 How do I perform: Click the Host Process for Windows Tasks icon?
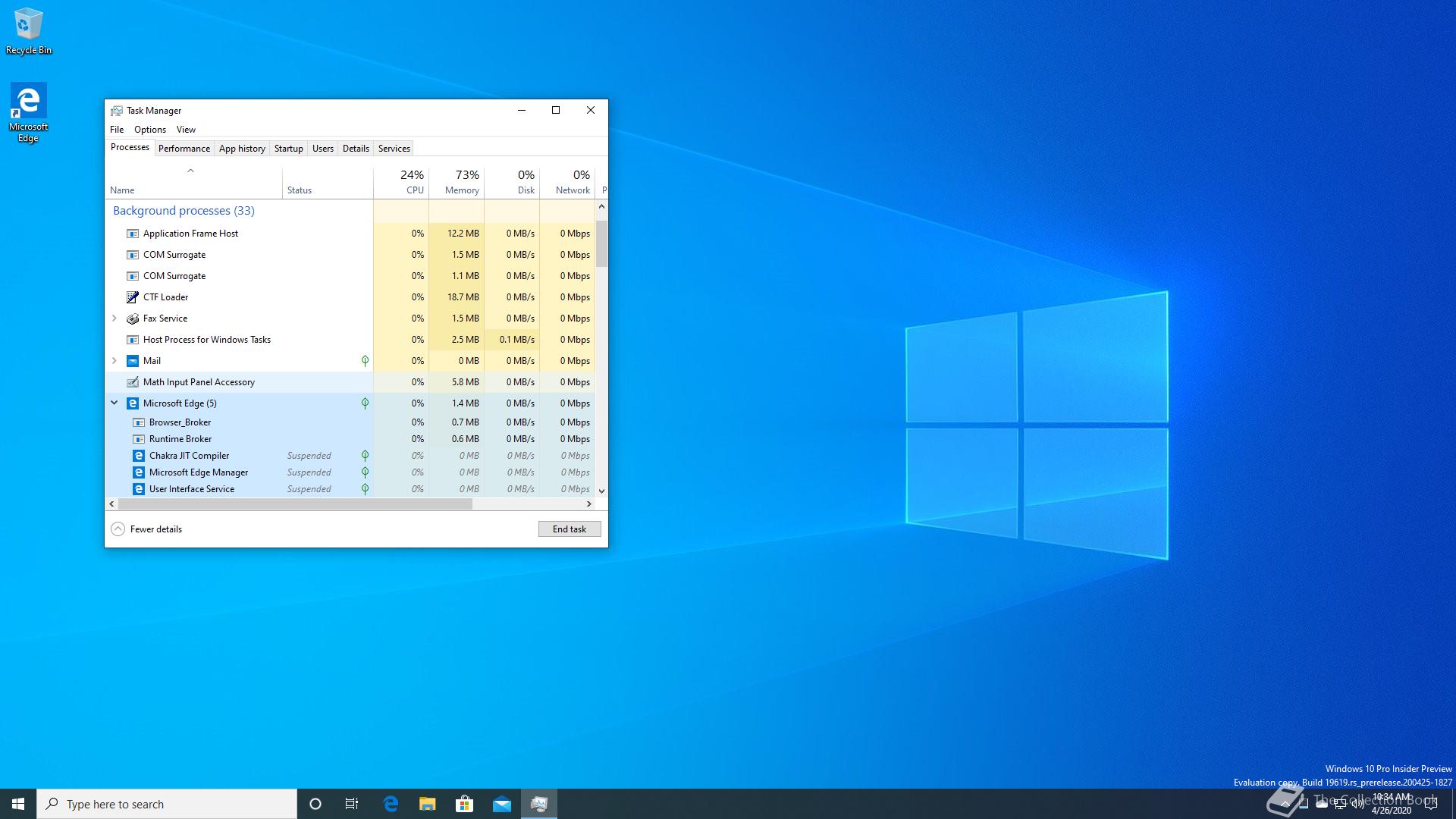(x=133, y=340)
